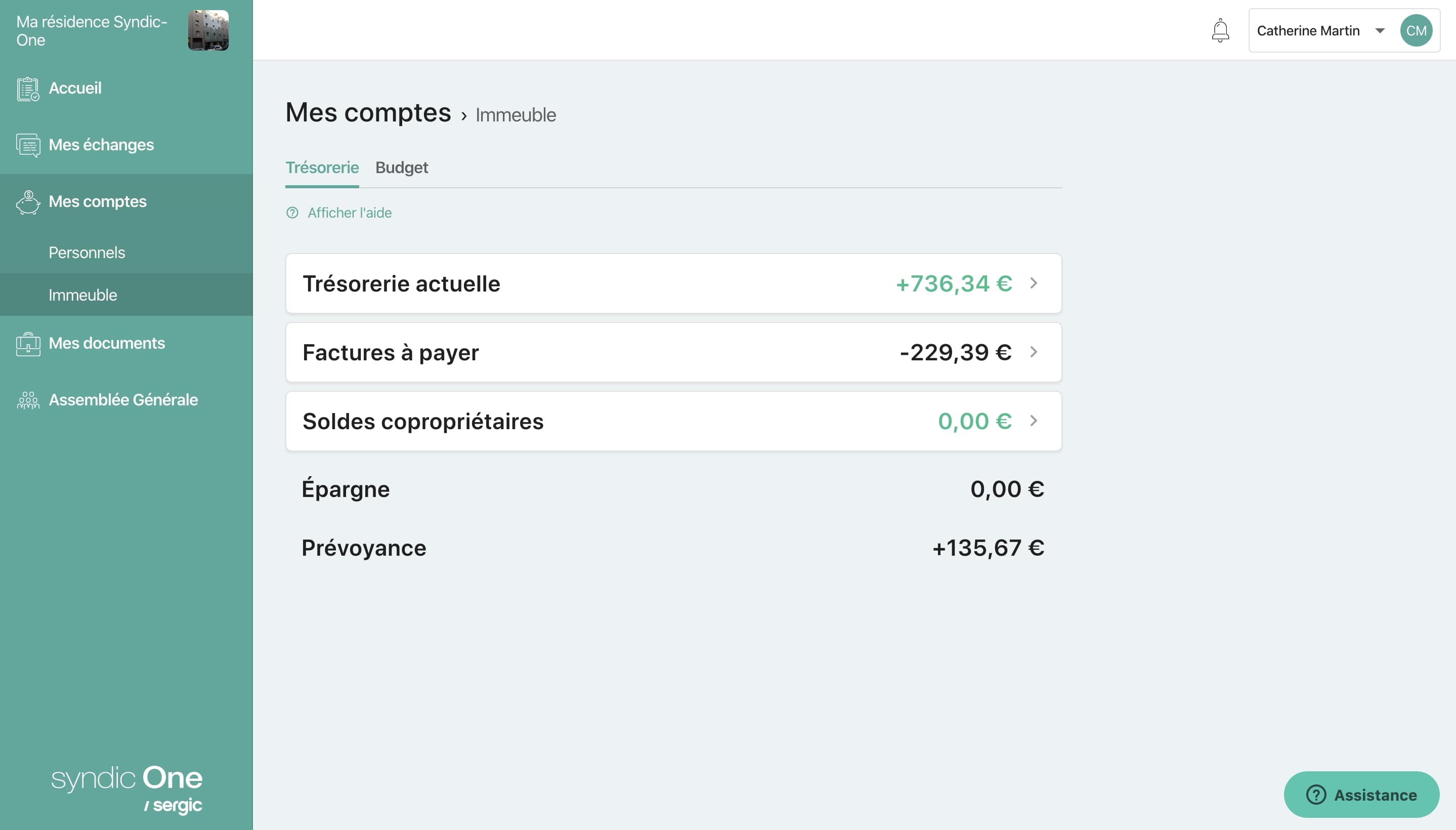Click the Accueil clipboard icon
The width and height of the screenshot is (1456, 830).
tap(28, 89)
